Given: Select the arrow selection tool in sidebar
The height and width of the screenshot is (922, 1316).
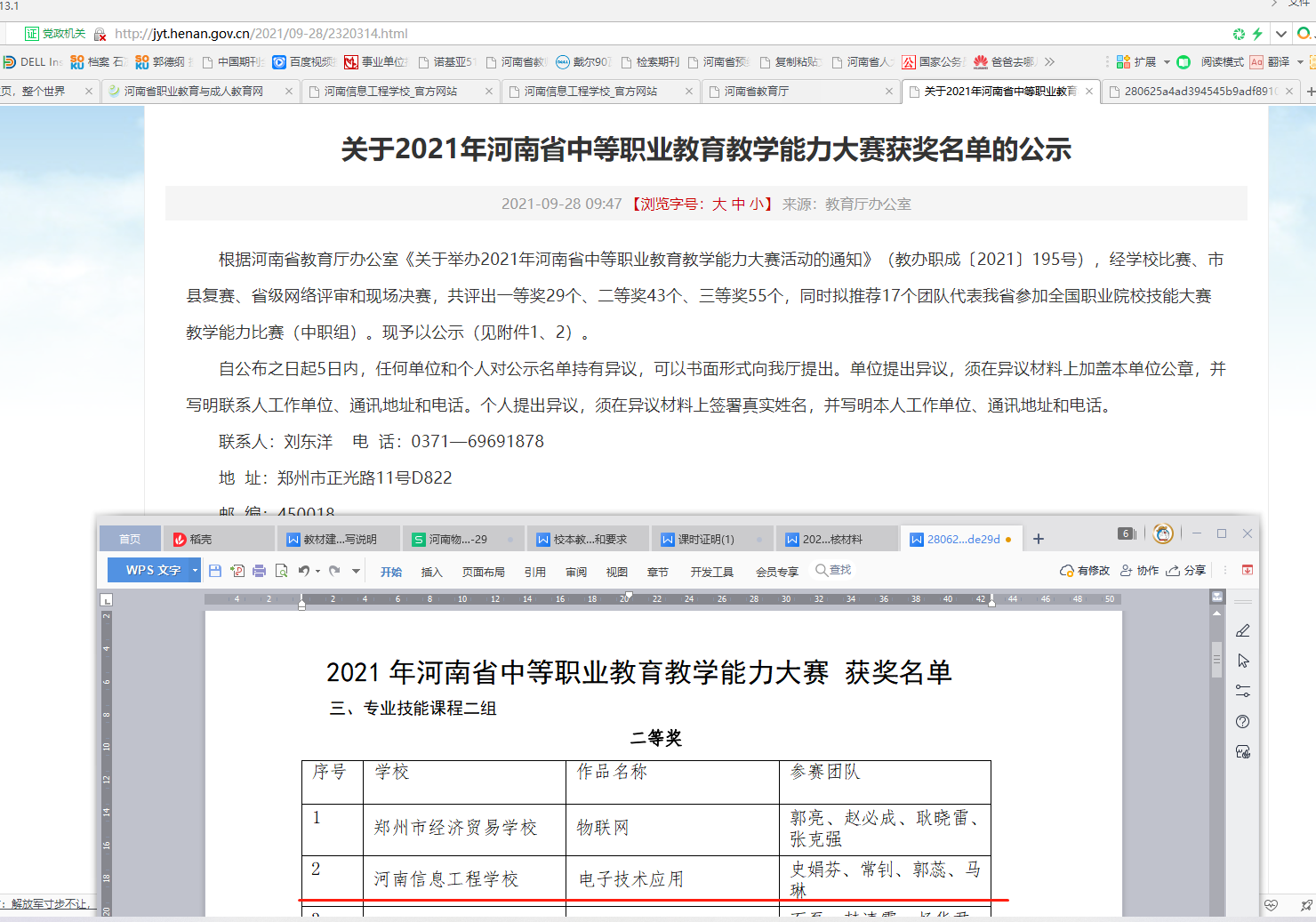Looking at the screenshot, I should pos(1243,661).
